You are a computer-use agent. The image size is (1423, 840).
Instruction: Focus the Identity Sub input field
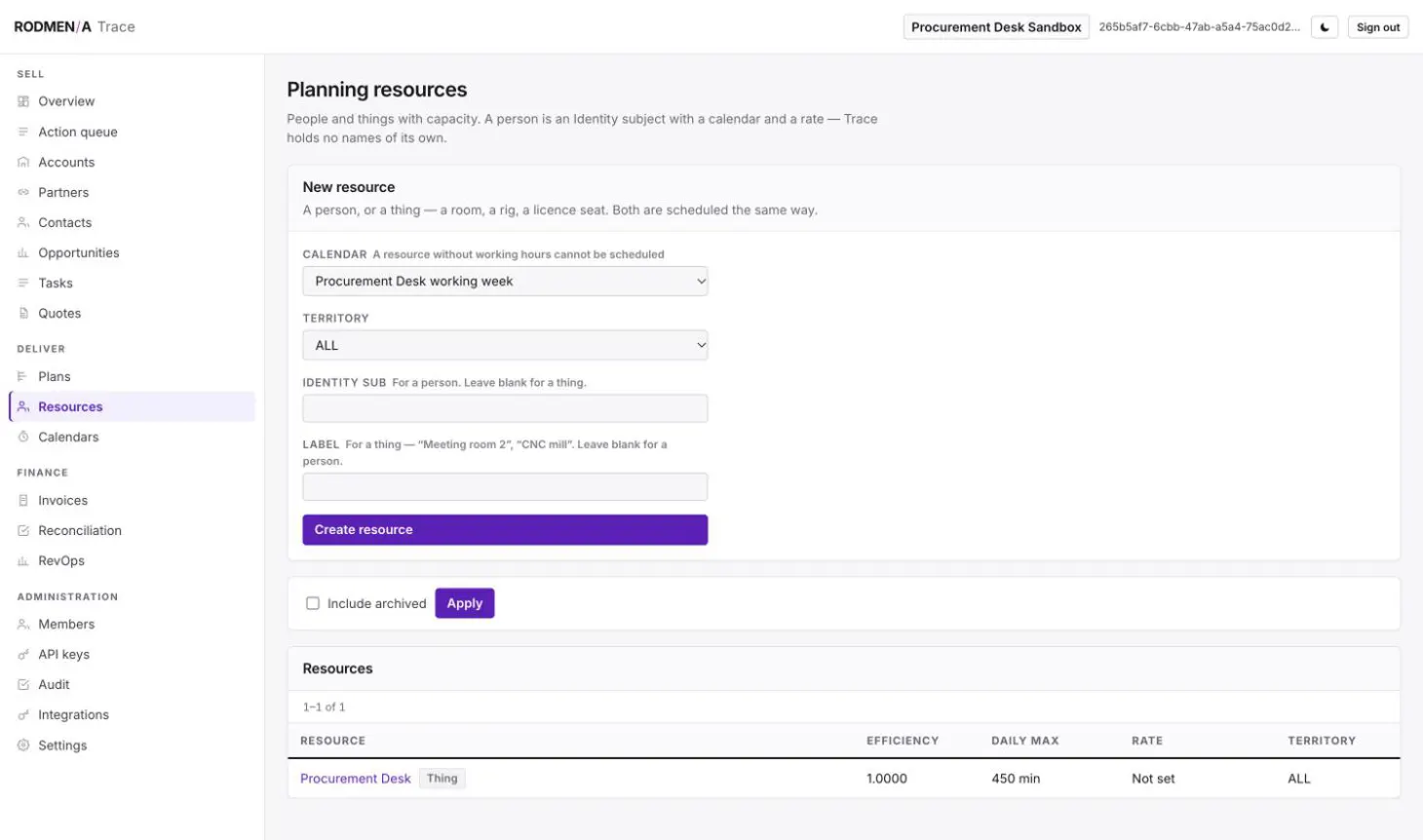[505, 408]
